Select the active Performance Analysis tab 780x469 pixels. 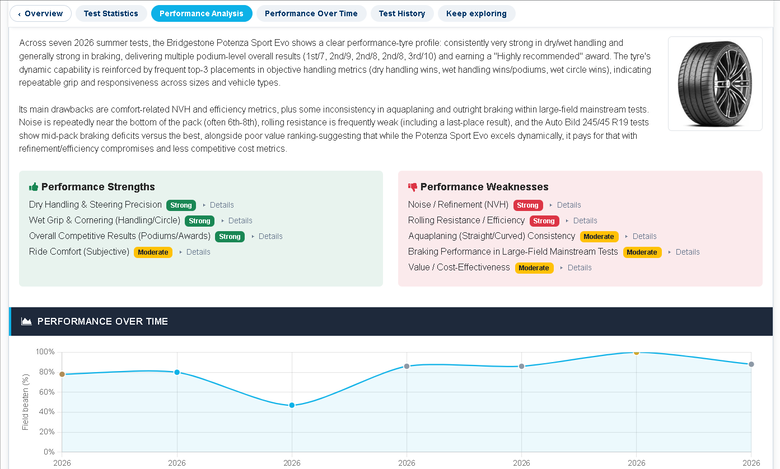point(201,13)
